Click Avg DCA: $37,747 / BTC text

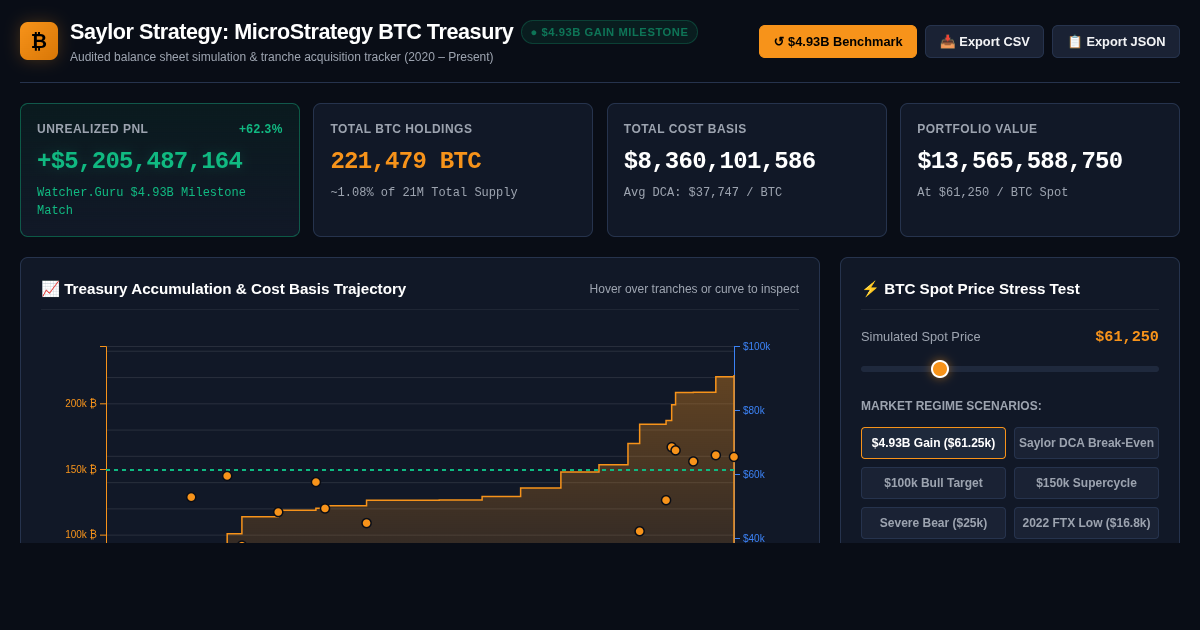point(703,192)
